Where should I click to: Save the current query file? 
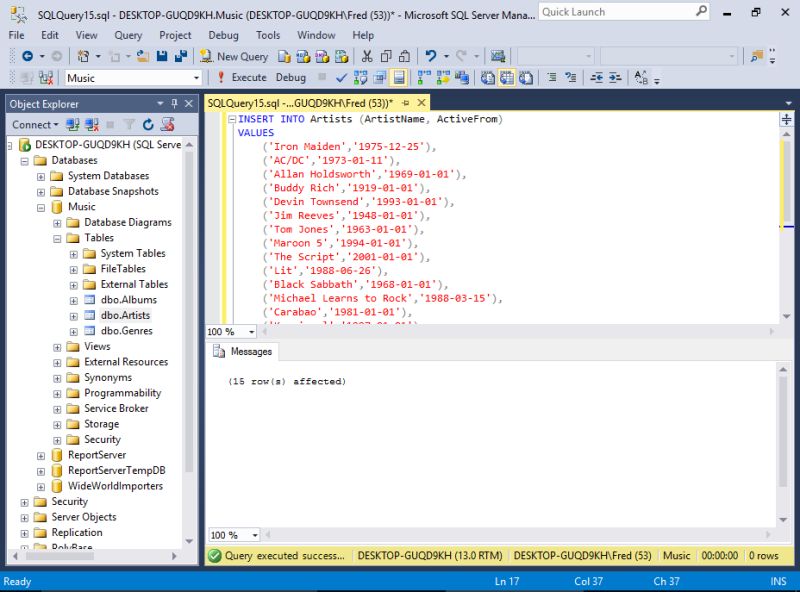point(161,57)
